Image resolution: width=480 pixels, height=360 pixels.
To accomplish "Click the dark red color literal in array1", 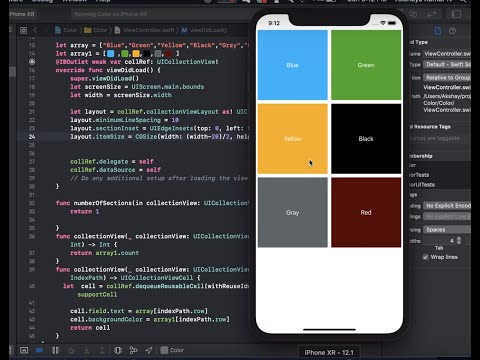I will pyautogui.click(x=169, y=53).
